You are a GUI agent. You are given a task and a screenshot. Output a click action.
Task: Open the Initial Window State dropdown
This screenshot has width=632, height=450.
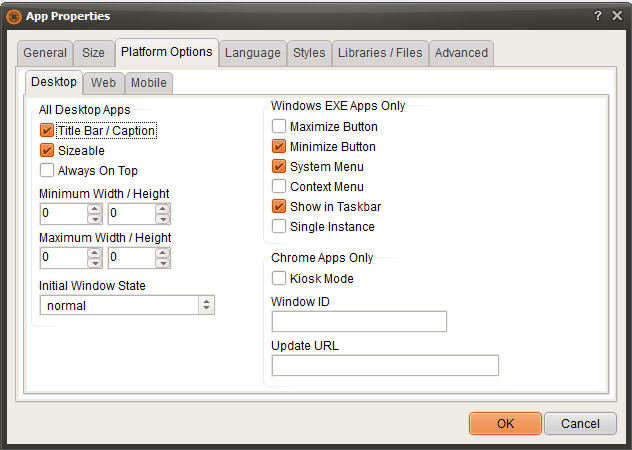point(206,306)
